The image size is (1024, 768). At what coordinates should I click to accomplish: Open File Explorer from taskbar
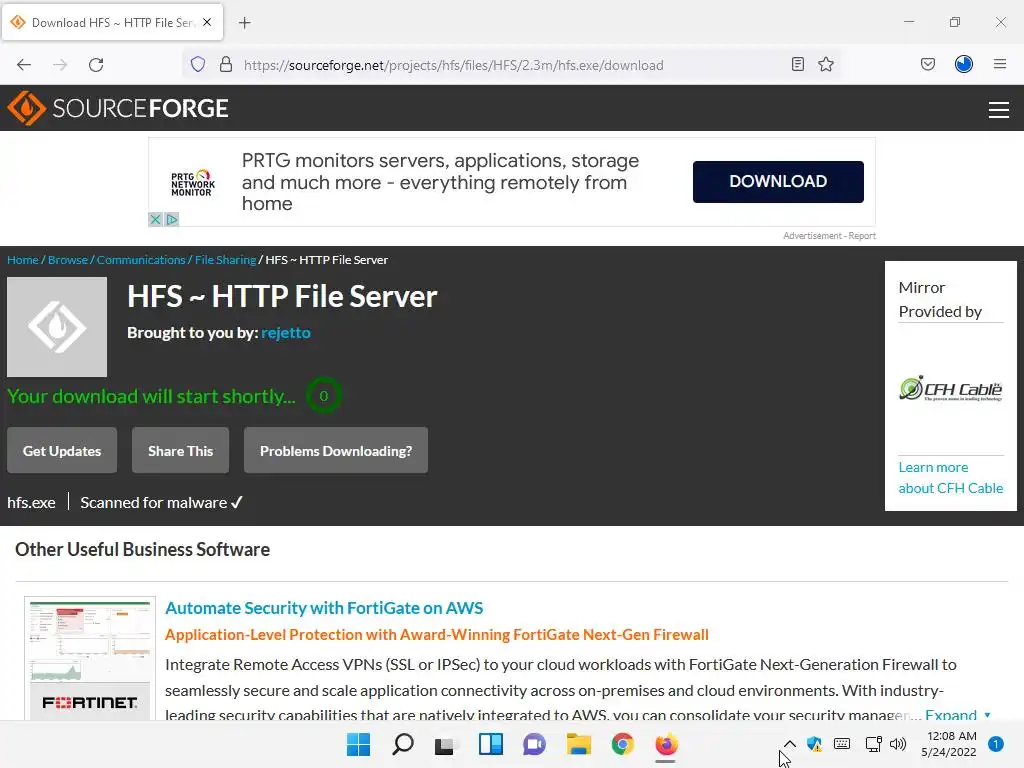(579, 744)
